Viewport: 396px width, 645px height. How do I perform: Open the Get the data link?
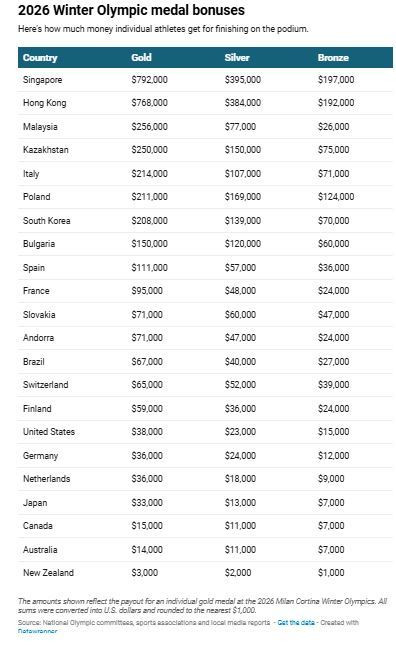[x=296, y=622]
